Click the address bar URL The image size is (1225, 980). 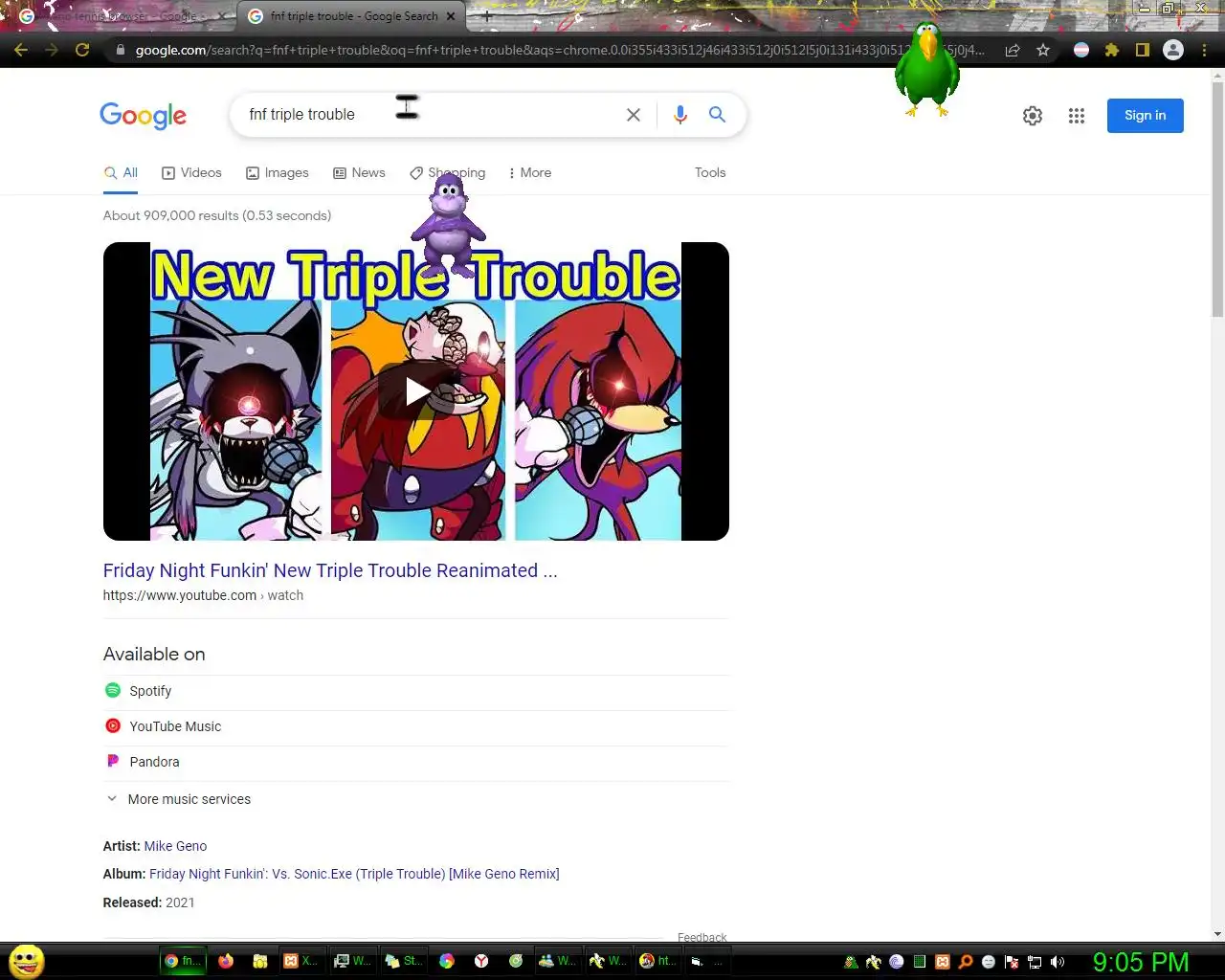(560, 50)
